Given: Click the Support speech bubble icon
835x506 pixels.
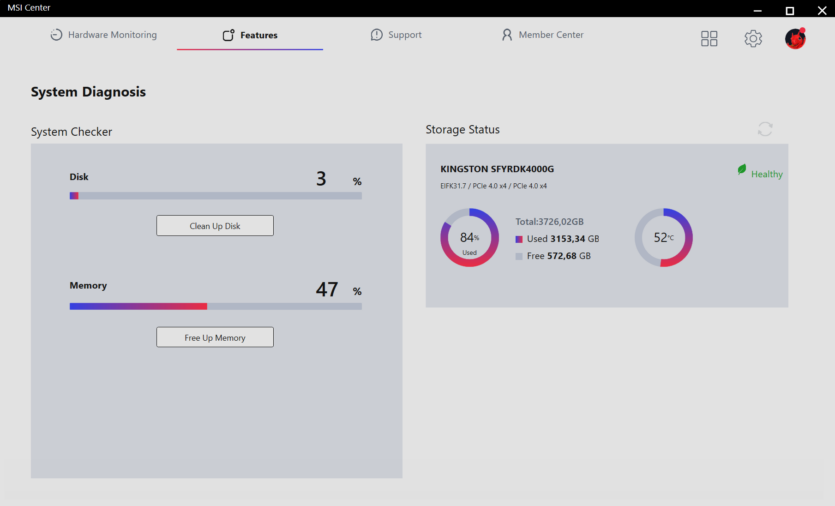Looking at the screenshot, I should (376, 35).
